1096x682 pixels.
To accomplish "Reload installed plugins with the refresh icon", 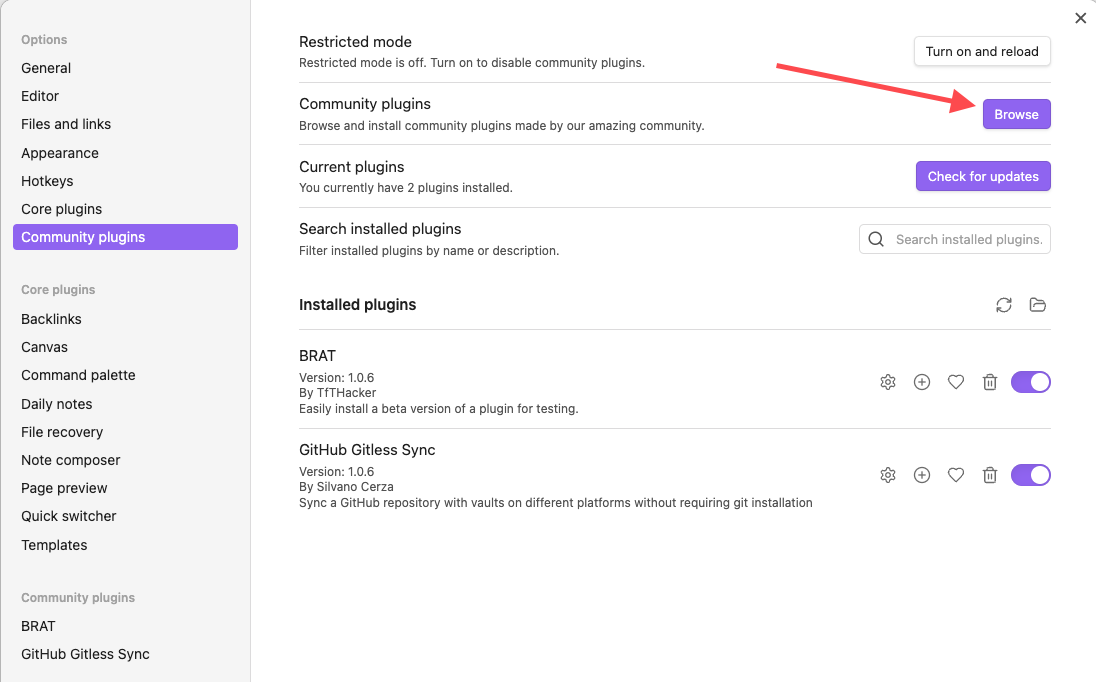I will click(x=1004, y=305).
